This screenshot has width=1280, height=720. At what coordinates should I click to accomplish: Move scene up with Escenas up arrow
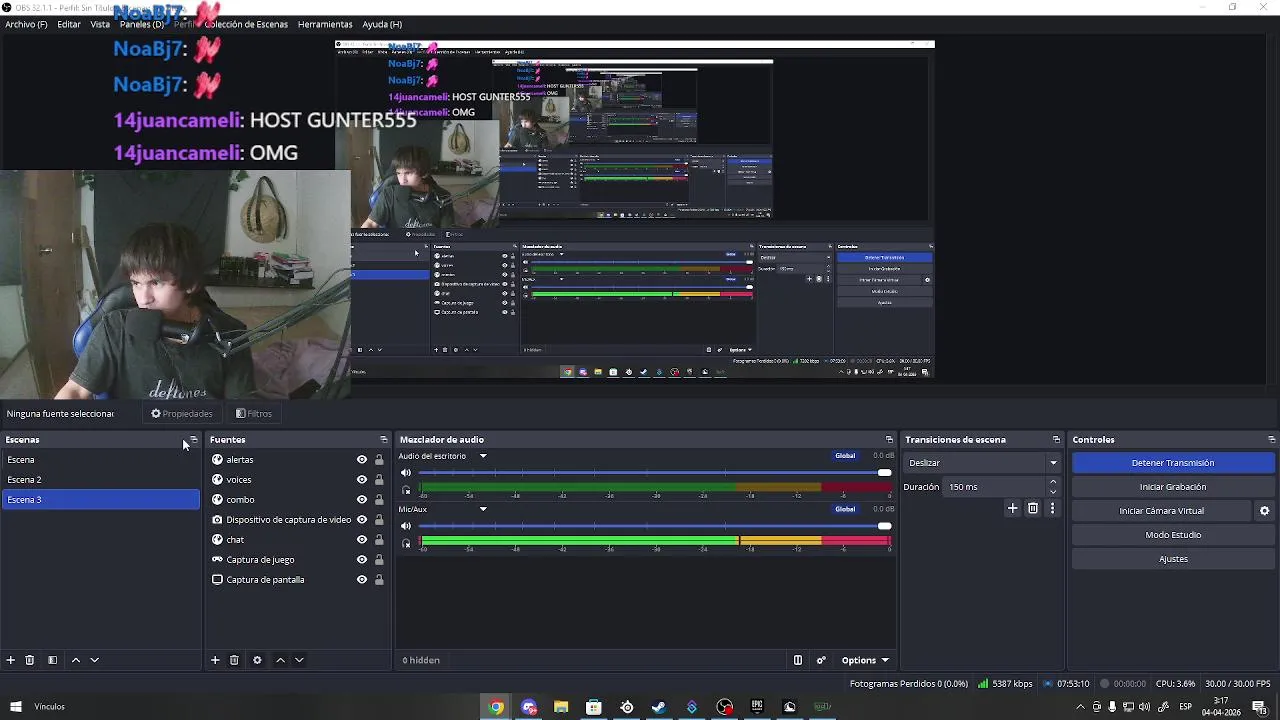tap(76, 660)
